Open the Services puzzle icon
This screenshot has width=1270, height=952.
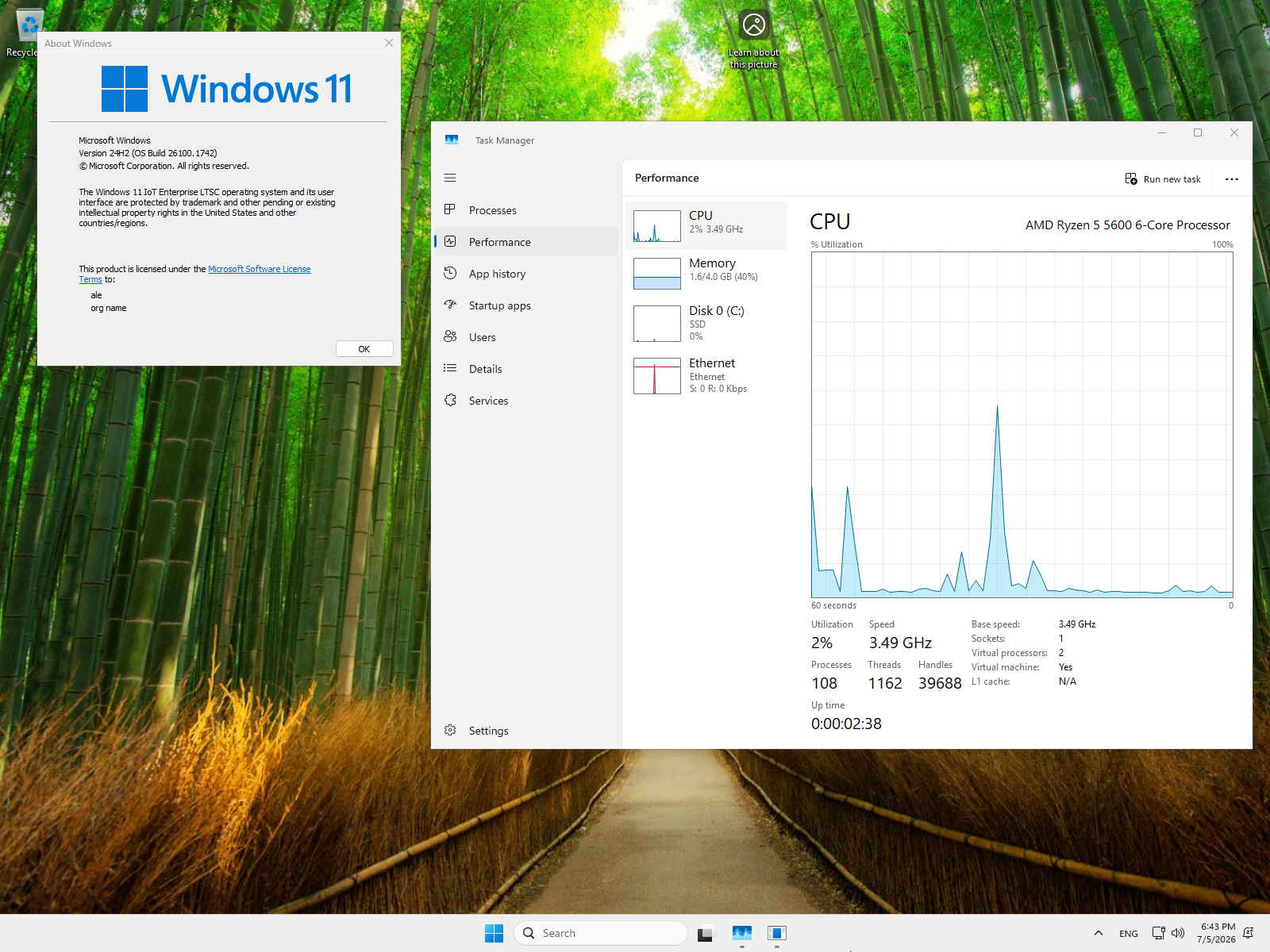click(x=450, y=400)
